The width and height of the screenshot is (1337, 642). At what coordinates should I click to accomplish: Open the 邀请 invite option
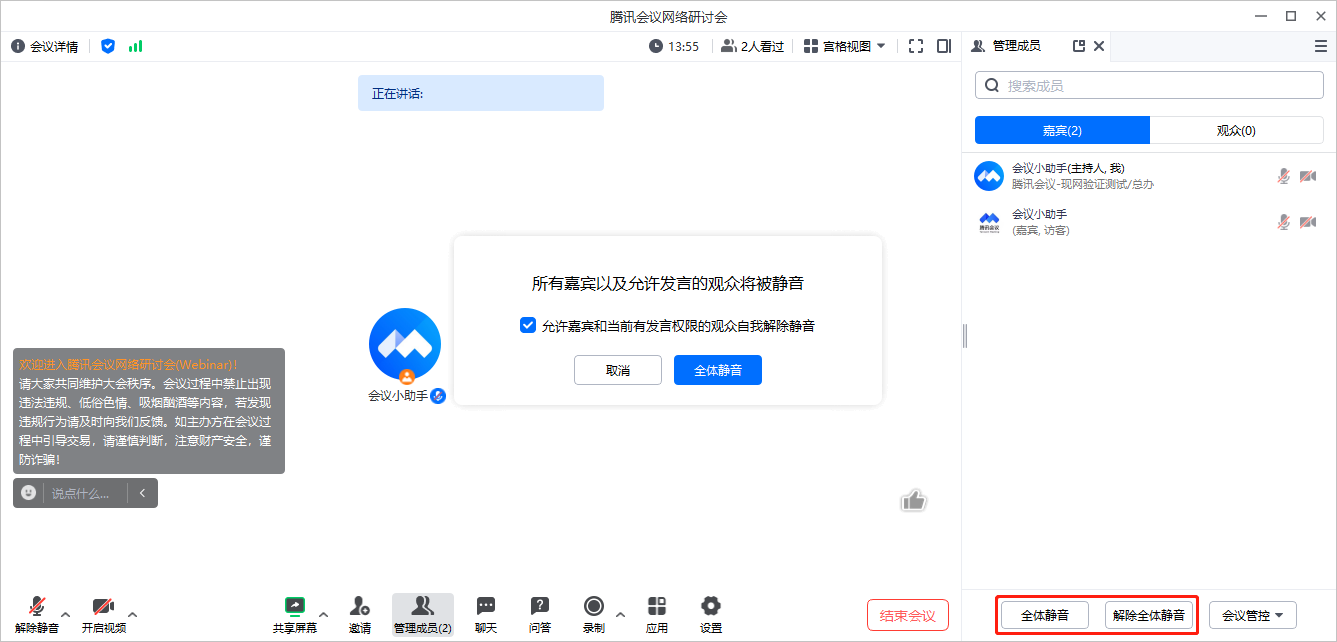[x=360, y=615]
